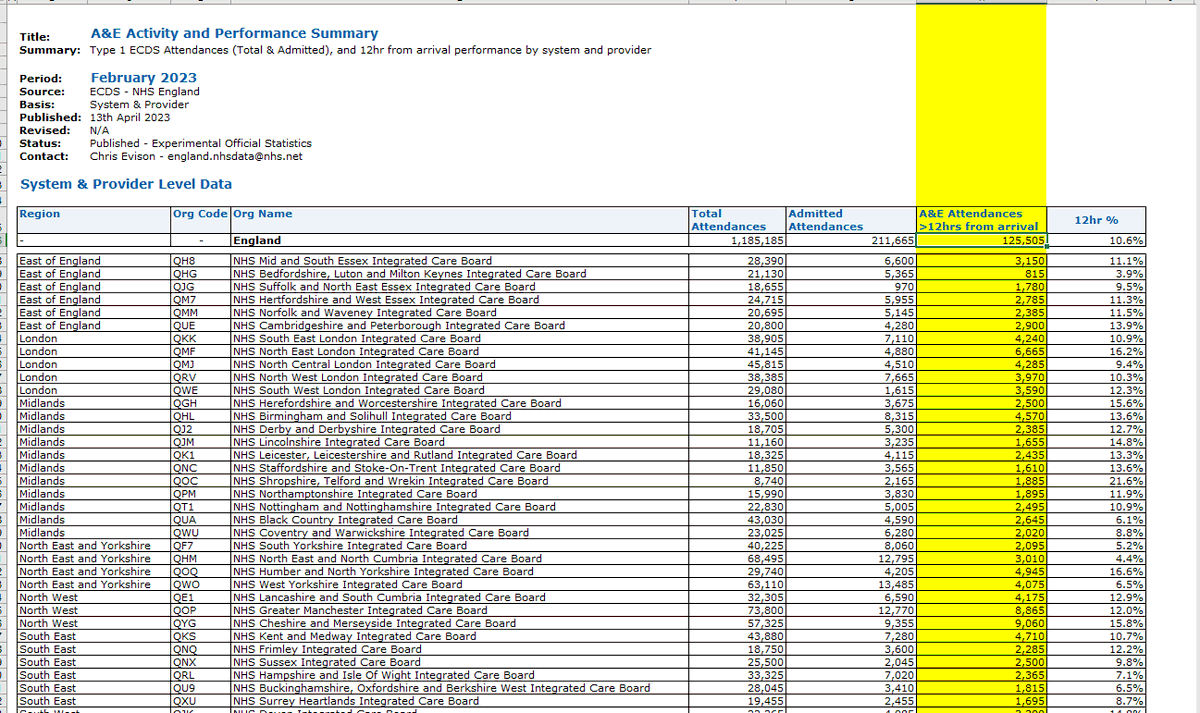This screenshot has height=713, width=1200.
Task: Select the title cell 'A&E Activity and Performance Summary'
Action: point(234,34)
